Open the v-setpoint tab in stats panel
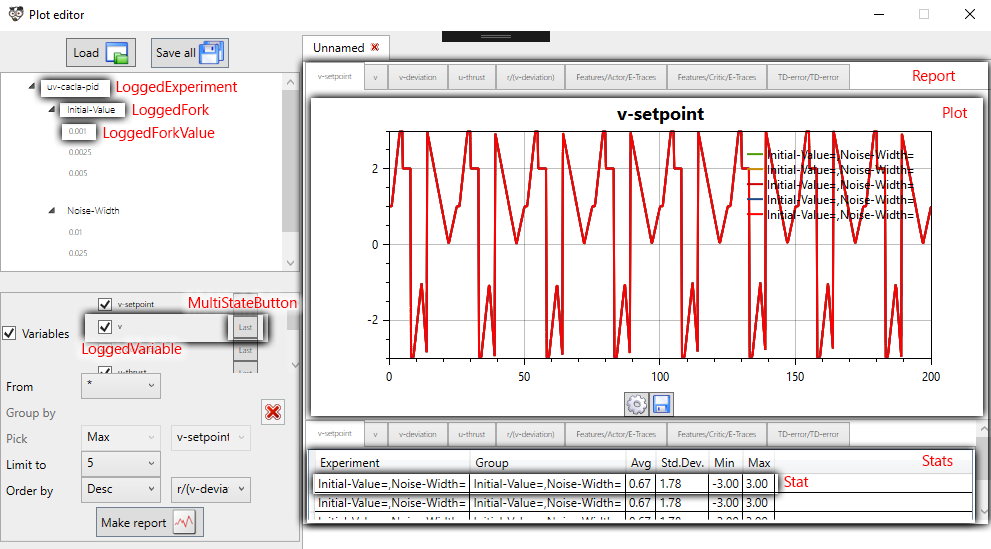Screen dimensions: 991x549 point(335,433)
